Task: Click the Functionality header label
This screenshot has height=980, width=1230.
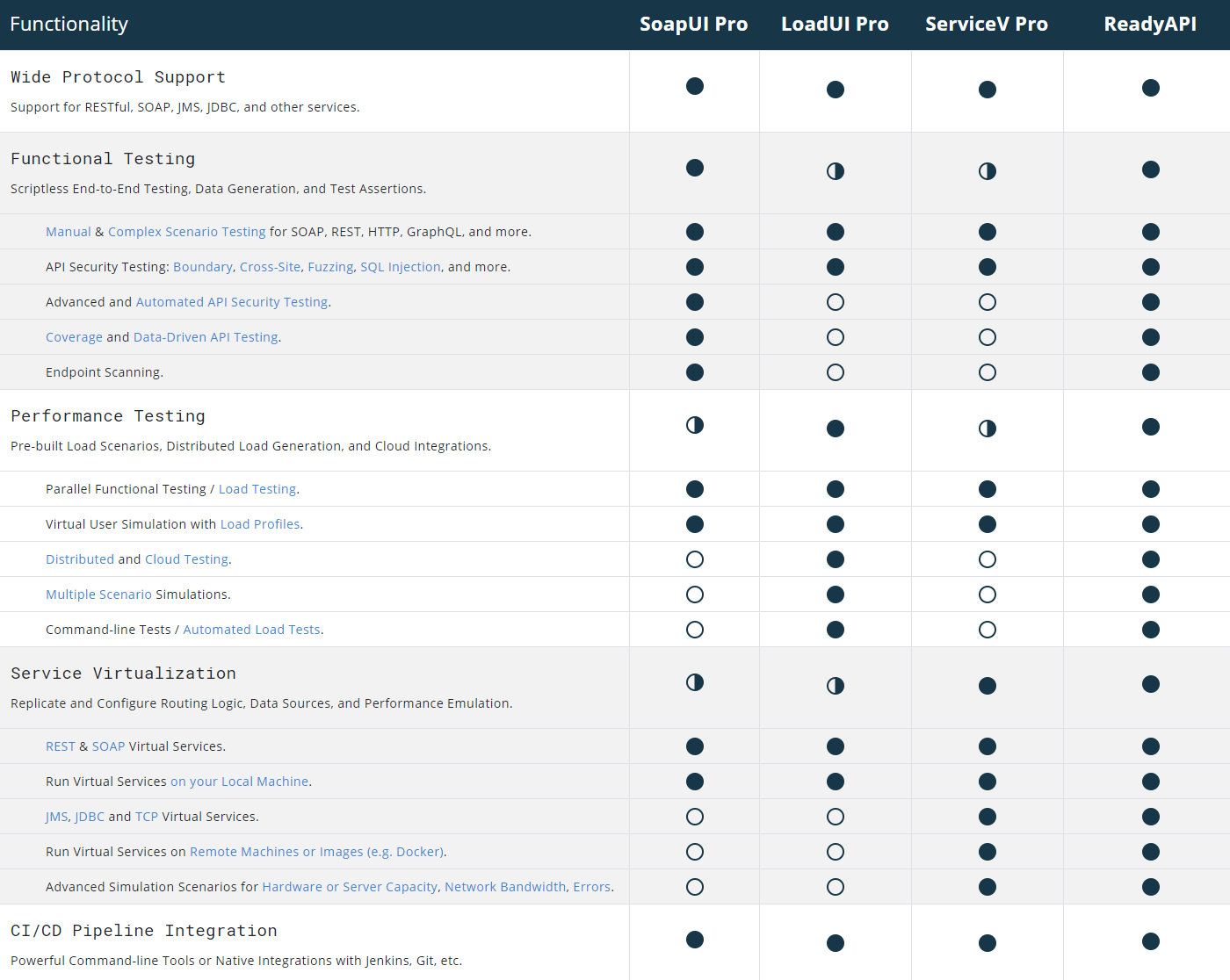Action: pos(69,25)
